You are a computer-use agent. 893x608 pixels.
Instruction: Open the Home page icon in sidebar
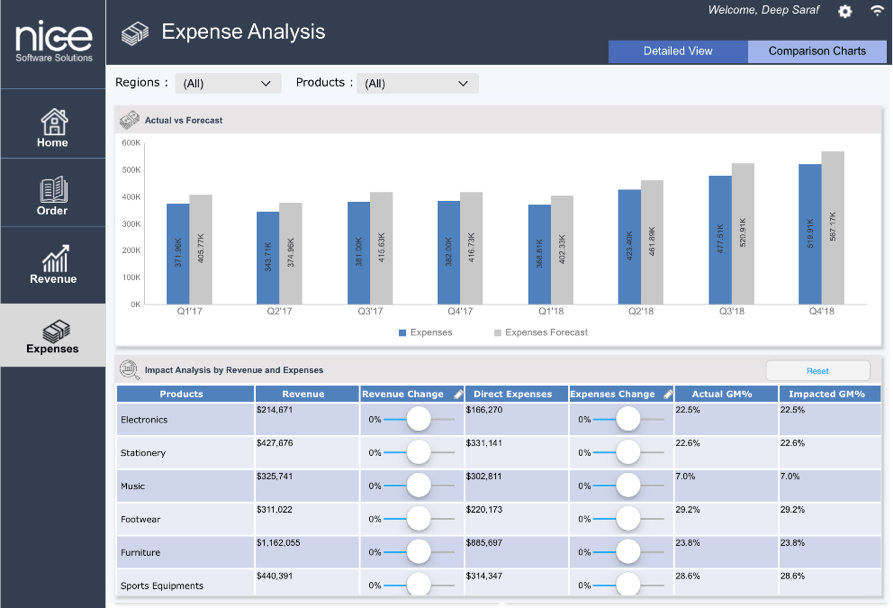click(x=53, y=122)
